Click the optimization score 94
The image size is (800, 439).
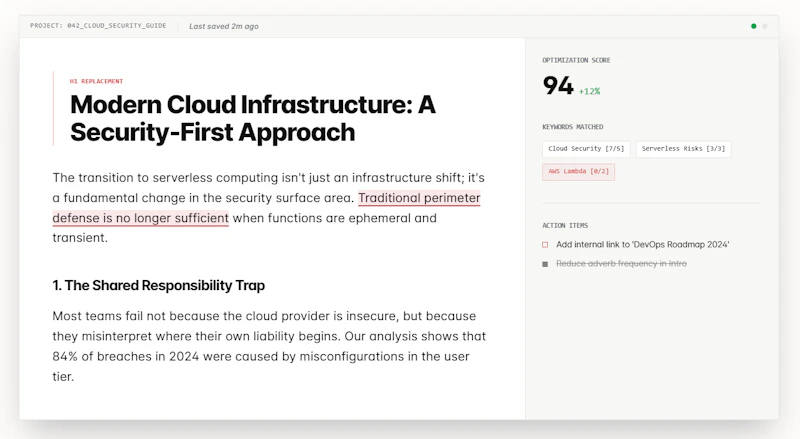558,85
